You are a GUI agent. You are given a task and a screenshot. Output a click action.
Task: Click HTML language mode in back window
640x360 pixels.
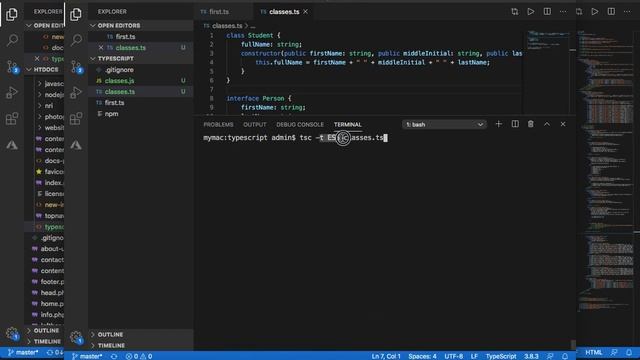coord(593,352)
